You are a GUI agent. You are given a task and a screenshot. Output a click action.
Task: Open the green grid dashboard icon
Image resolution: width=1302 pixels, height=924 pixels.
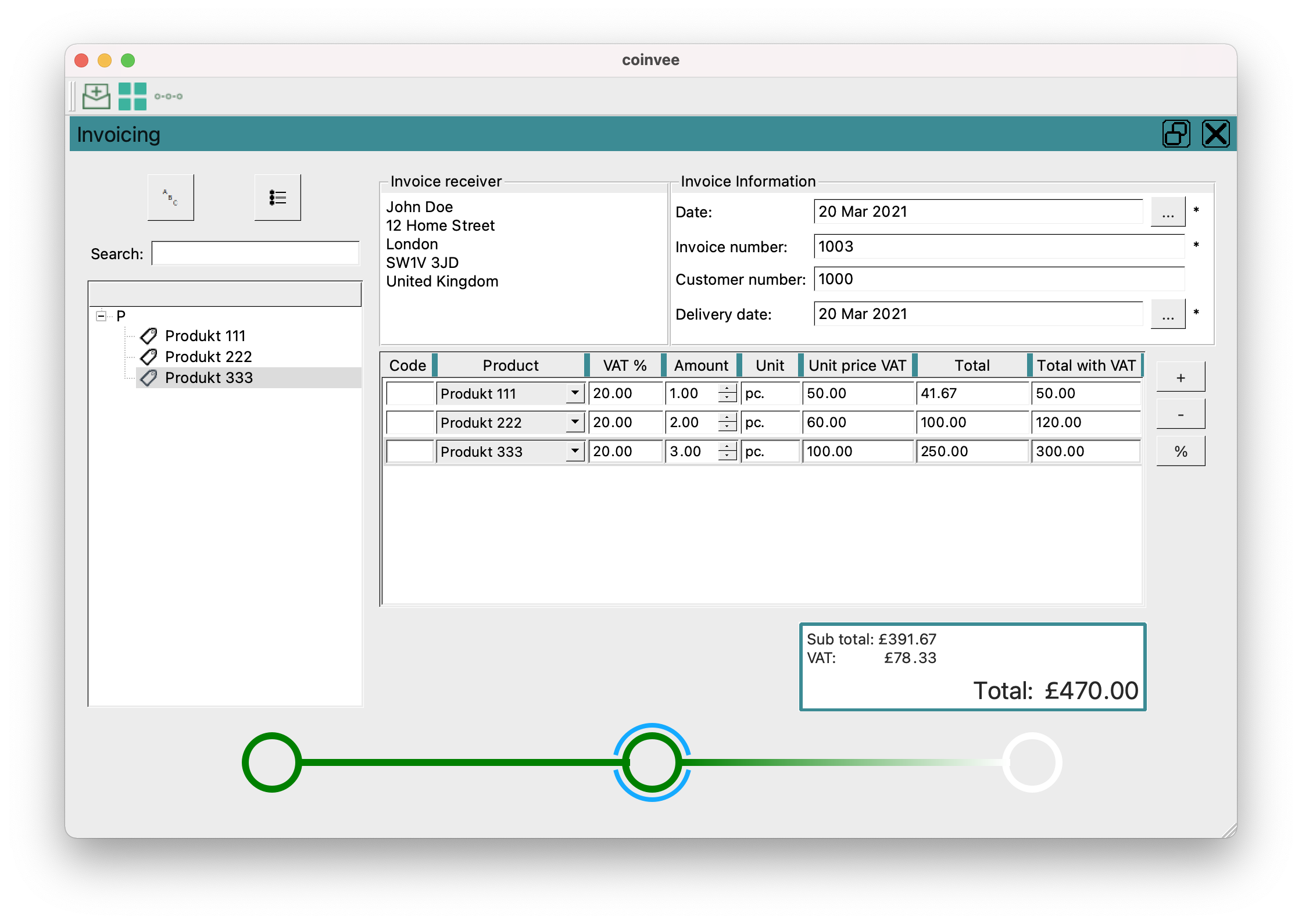(x=132, y=96)
